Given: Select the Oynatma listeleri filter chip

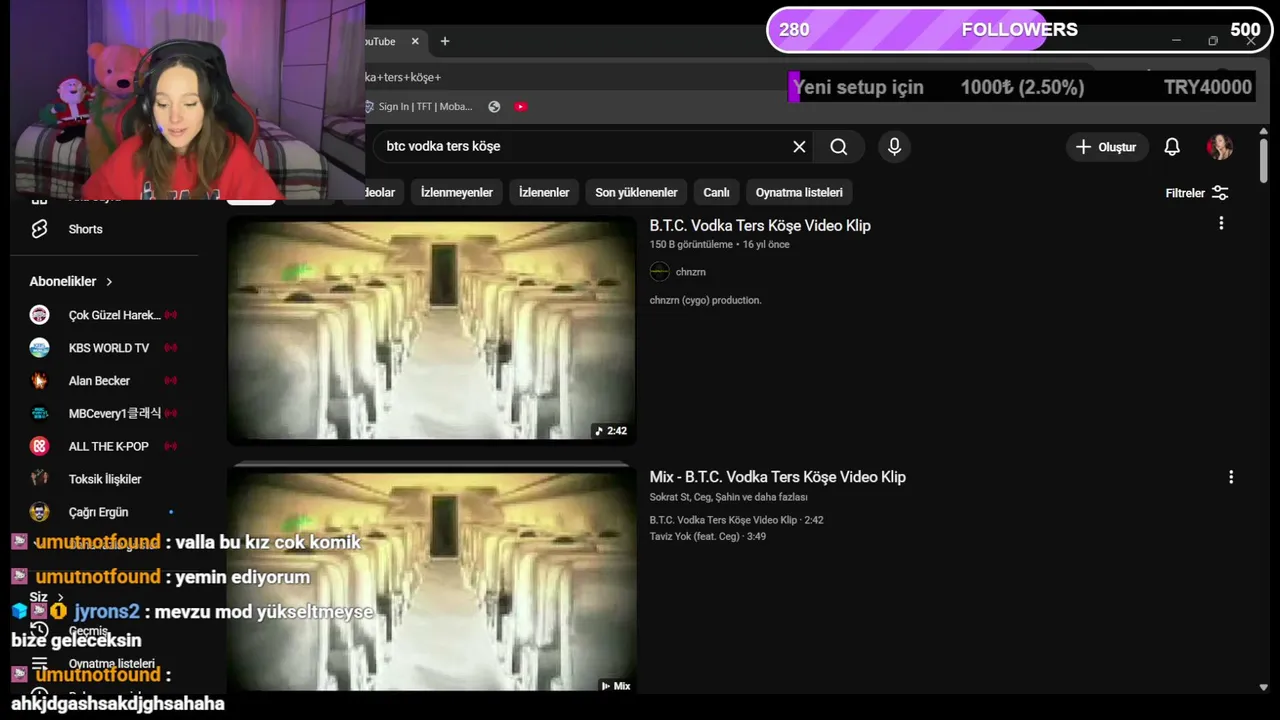Looking at the screenshot, I should coord(799,192).
